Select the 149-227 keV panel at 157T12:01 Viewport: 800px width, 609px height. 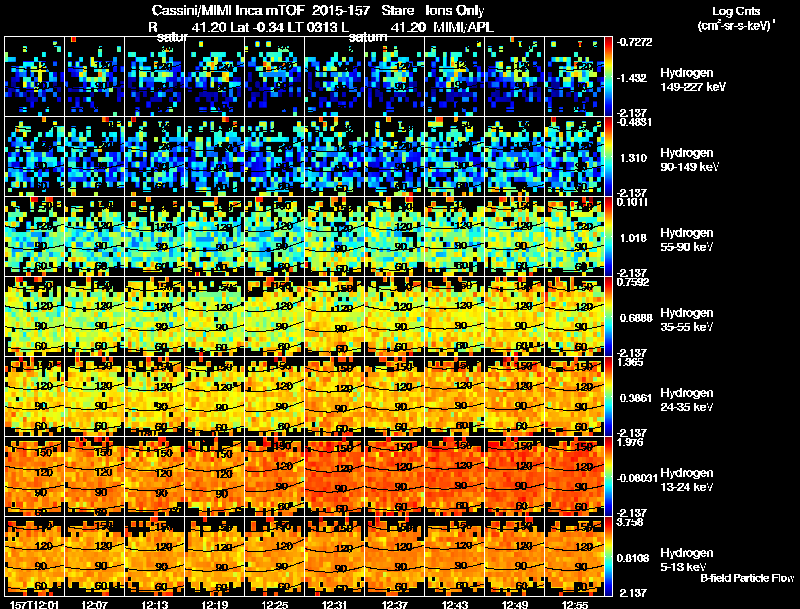(x=34, y=77)
